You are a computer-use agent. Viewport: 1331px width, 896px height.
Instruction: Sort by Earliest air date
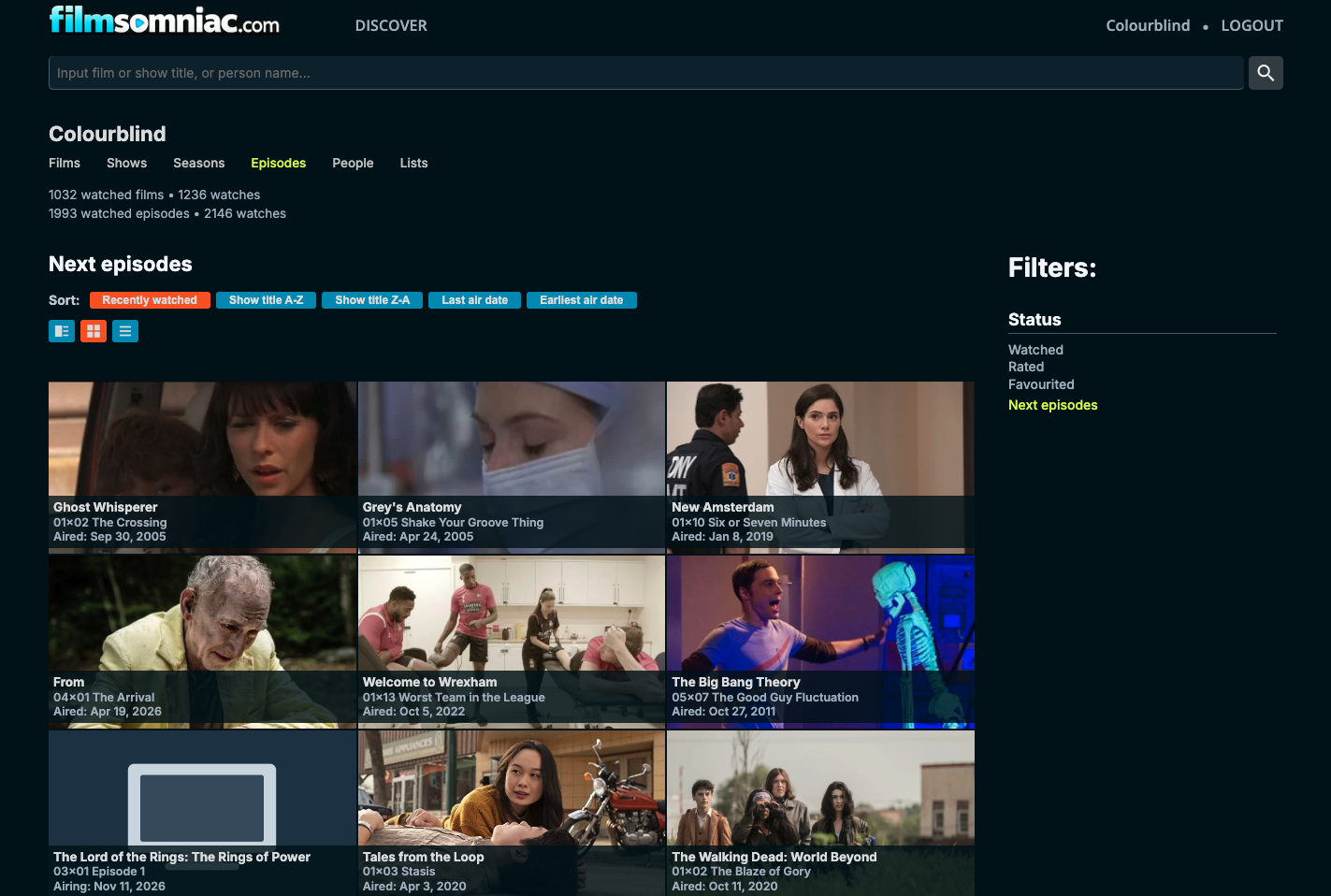tap(581, 300)
